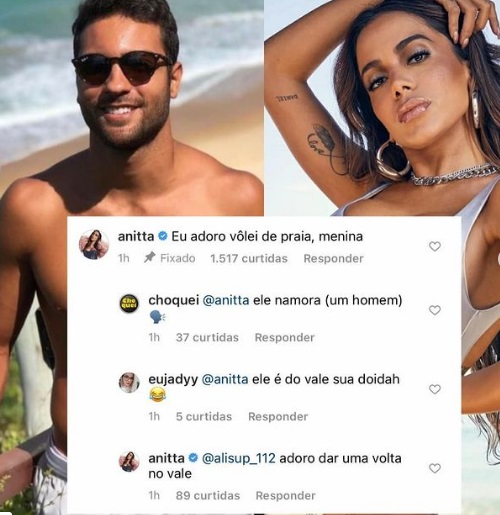
Task: Like eujadyy's reply with heart icon
Action: [435, 389]
